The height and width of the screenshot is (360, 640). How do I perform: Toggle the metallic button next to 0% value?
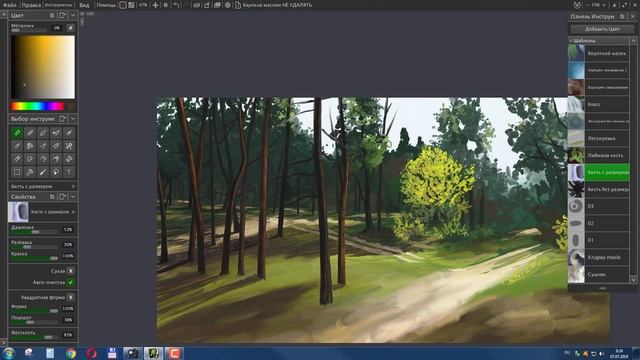(70, 28)
